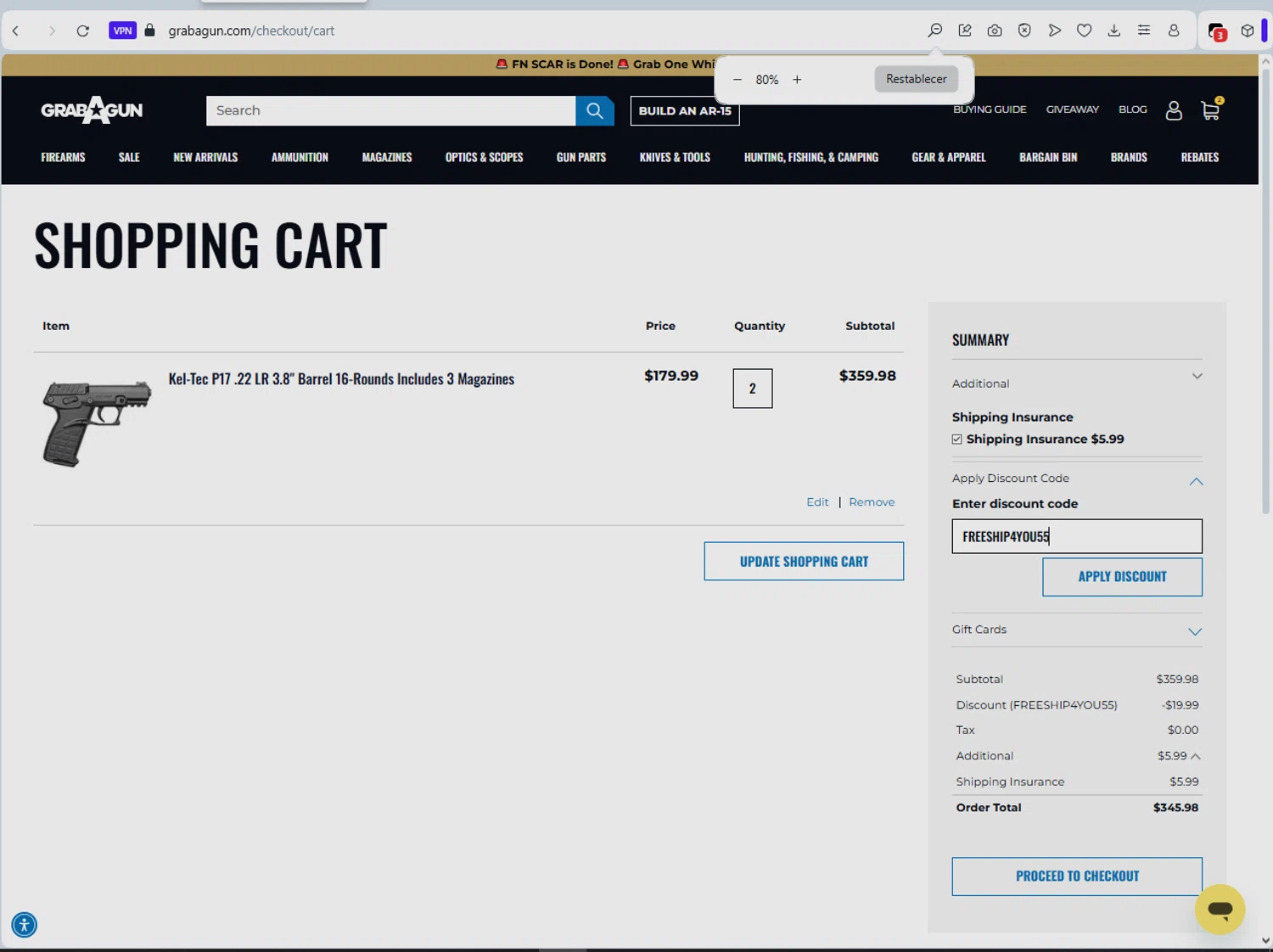Open the SALE menu item
The height and width of the screenshot is (952, 1273).
tap(129, 157)
